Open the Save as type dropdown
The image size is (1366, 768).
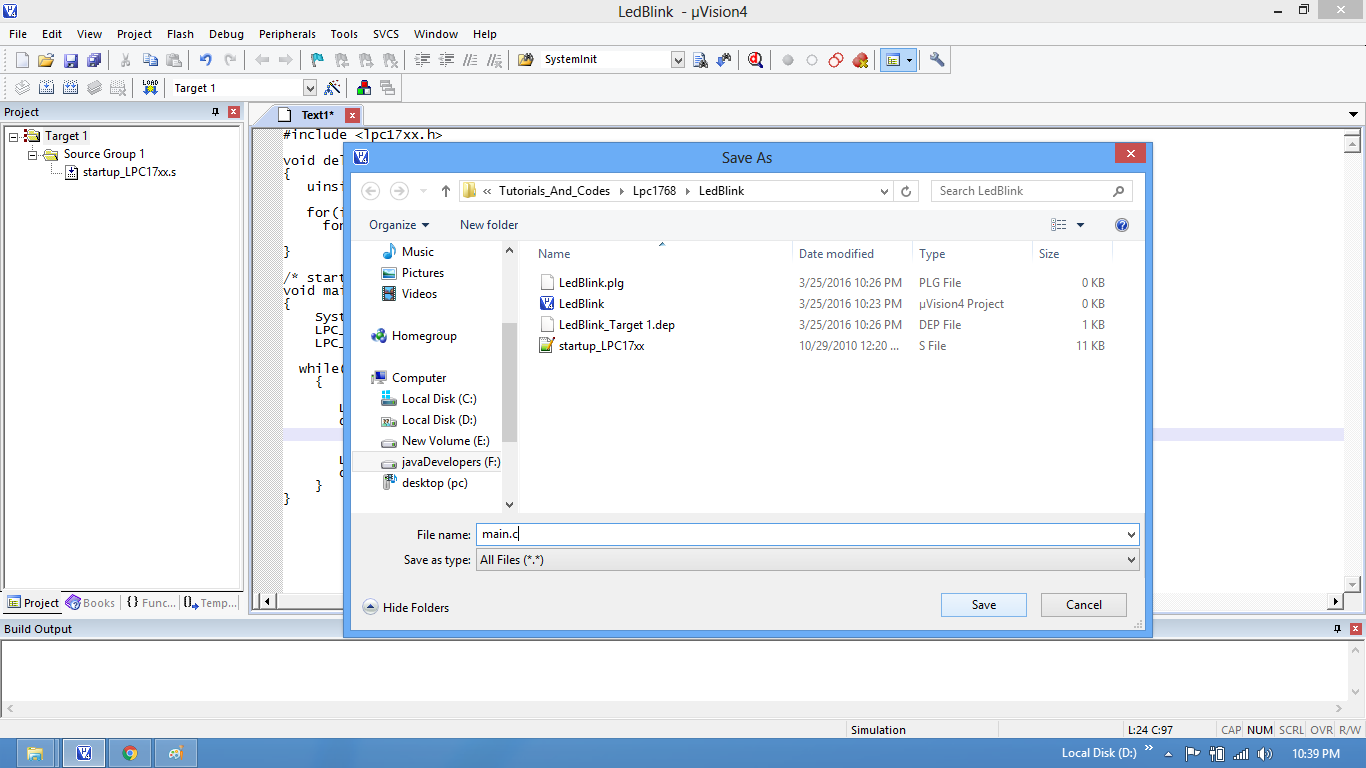1131,560
